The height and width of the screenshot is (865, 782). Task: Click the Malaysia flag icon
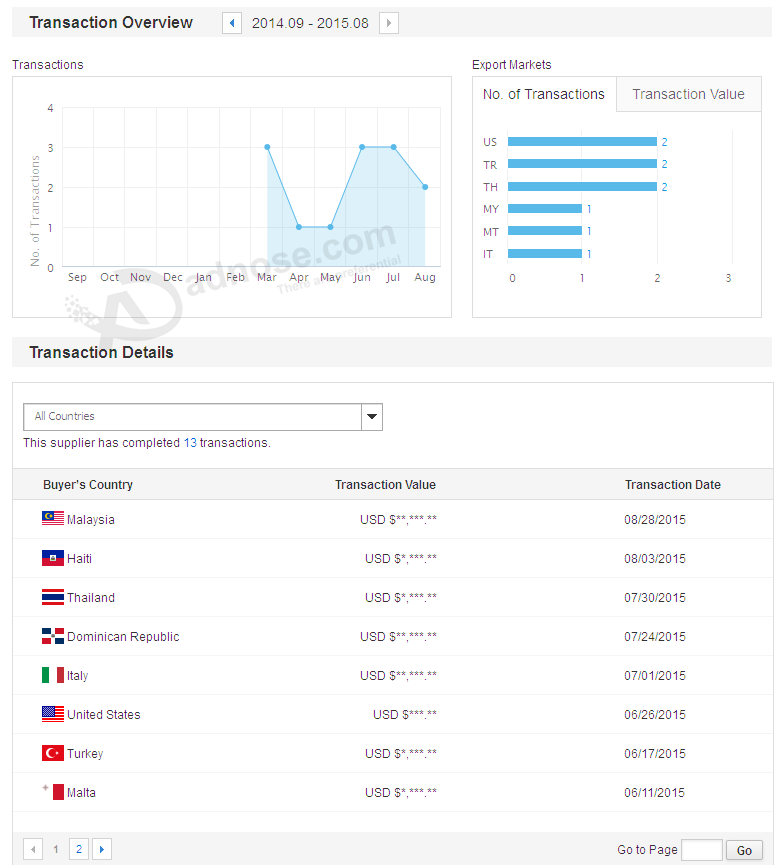tap(53, 518)
